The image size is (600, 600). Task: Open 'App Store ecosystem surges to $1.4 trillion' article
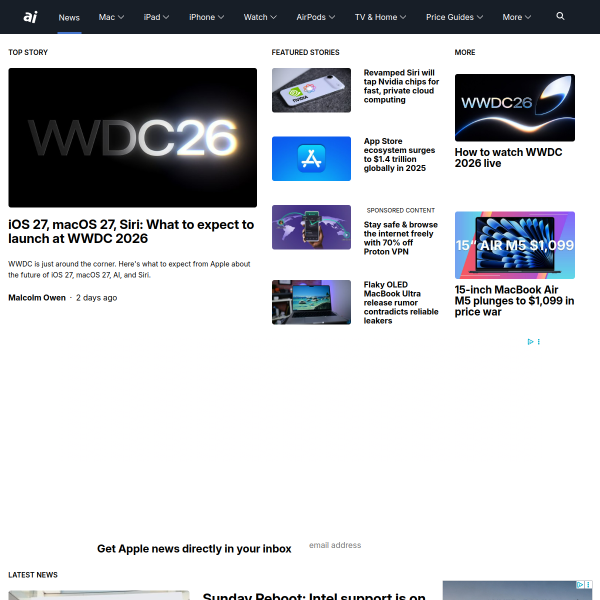tap(399, 155)
